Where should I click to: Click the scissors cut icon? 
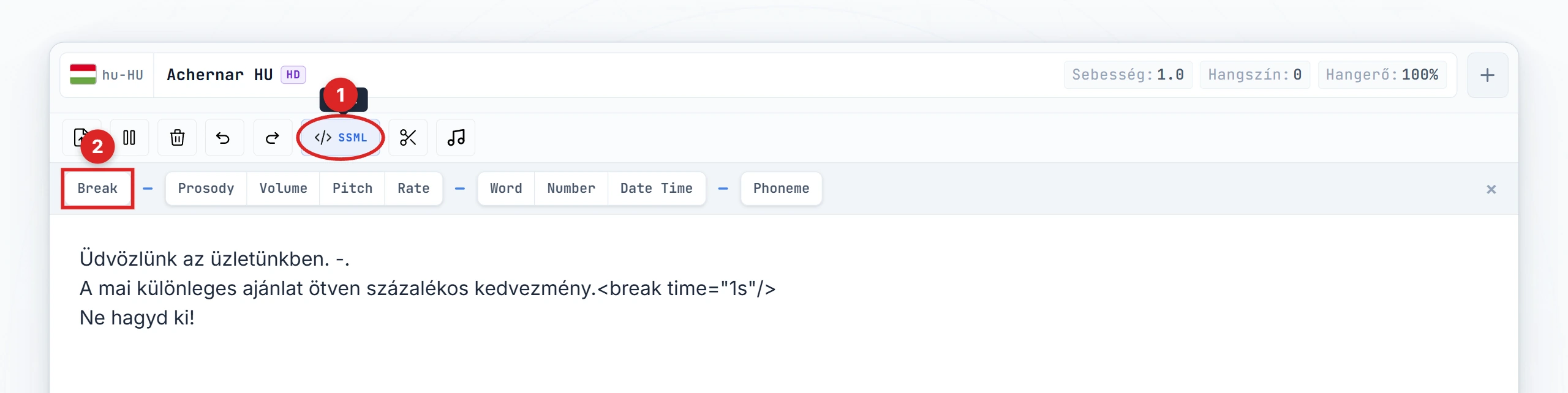coord(408,138)
